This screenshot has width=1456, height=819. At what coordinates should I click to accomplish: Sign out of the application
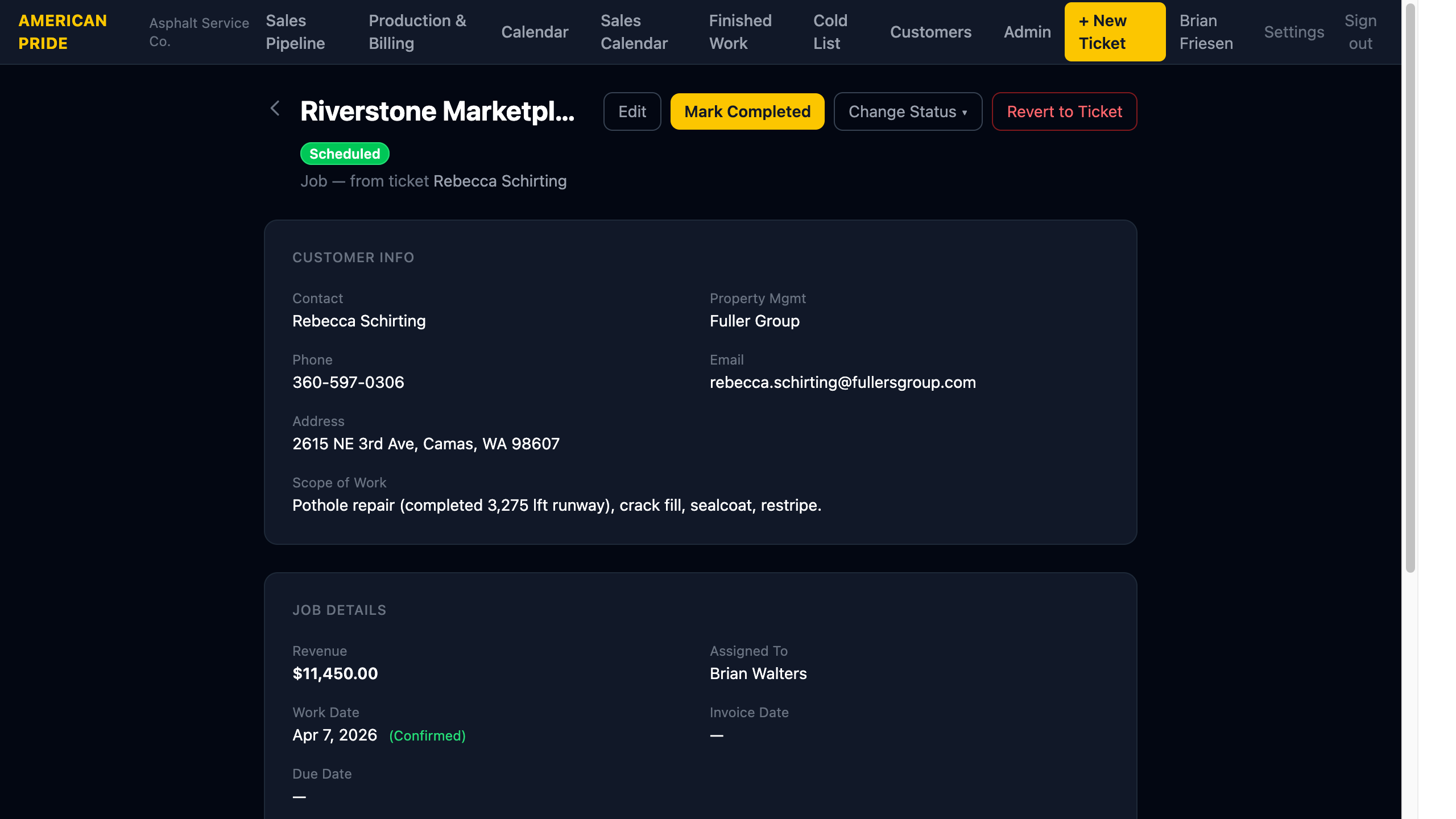1360,32
